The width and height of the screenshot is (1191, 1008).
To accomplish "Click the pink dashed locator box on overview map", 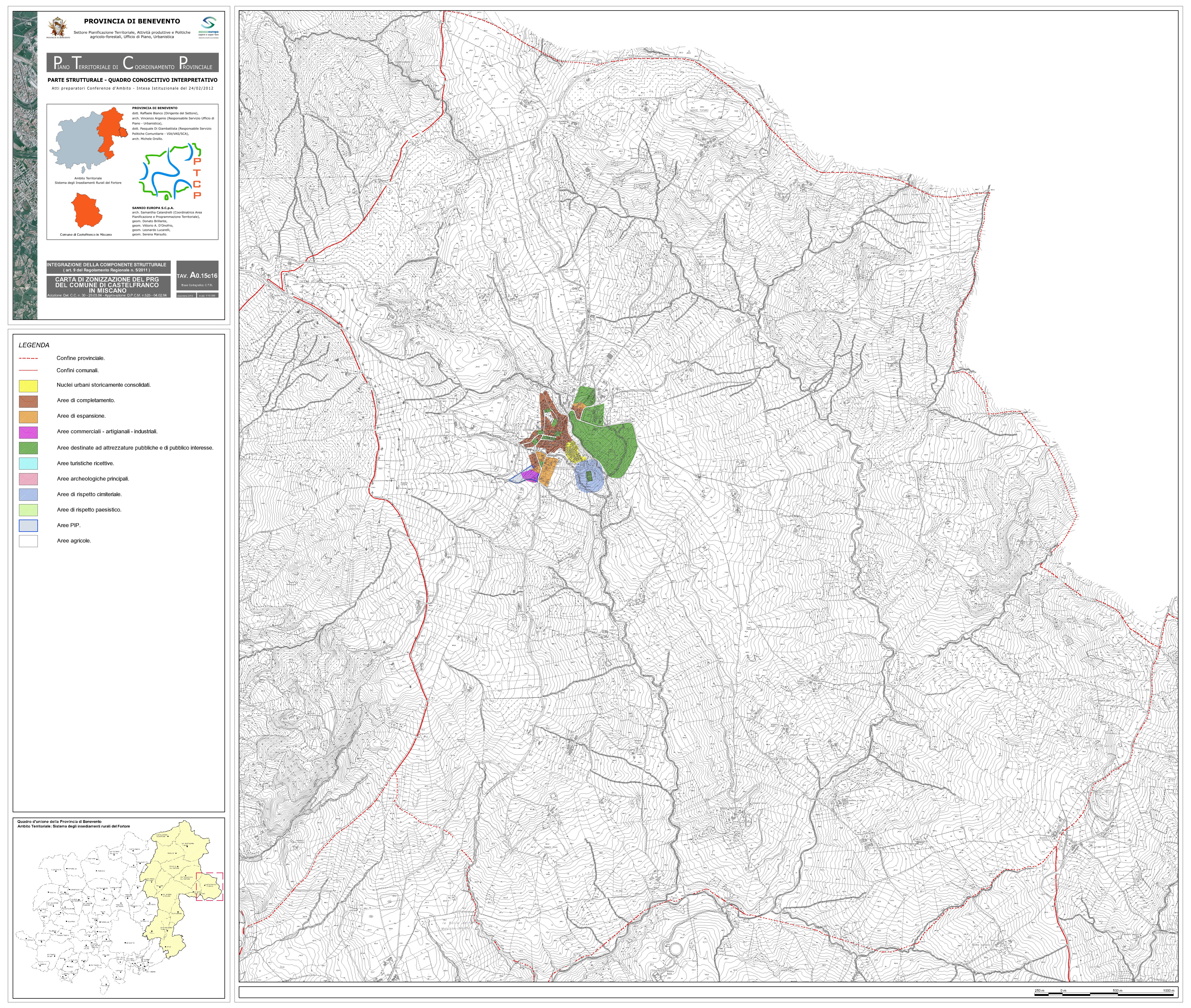I will [210, 887].
